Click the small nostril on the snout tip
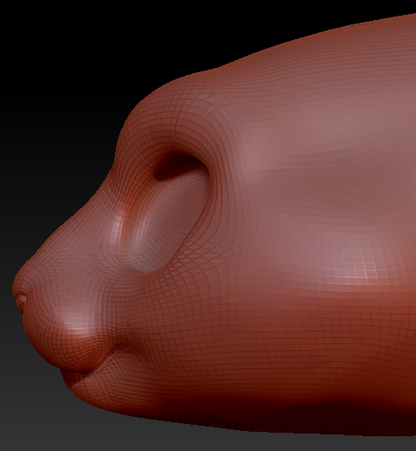Viewport: 416px width, 451px height. tap(22, 301)
